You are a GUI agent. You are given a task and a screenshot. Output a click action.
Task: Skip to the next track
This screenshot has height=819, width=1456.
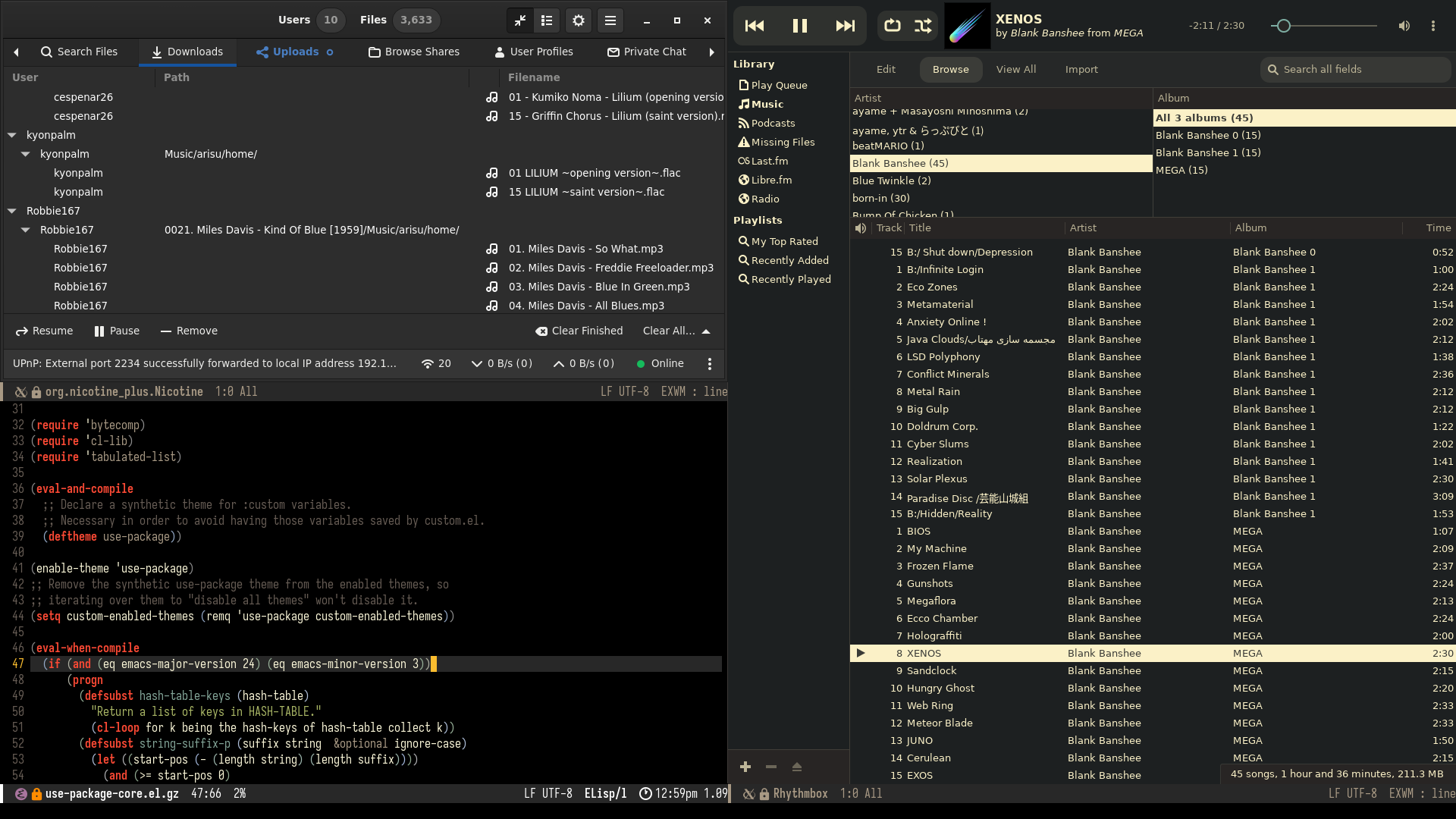(x=845, y=26)
